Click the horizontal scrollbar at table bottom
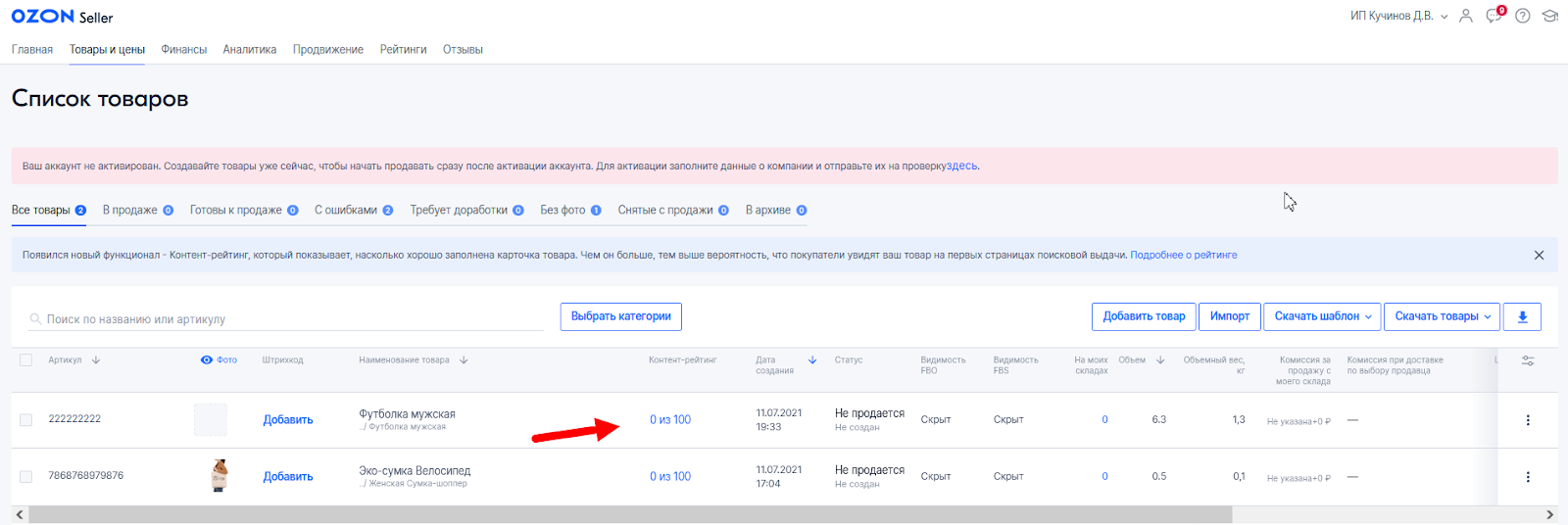The width and height of the screenshot is (1568, 525). pos(629,514)
